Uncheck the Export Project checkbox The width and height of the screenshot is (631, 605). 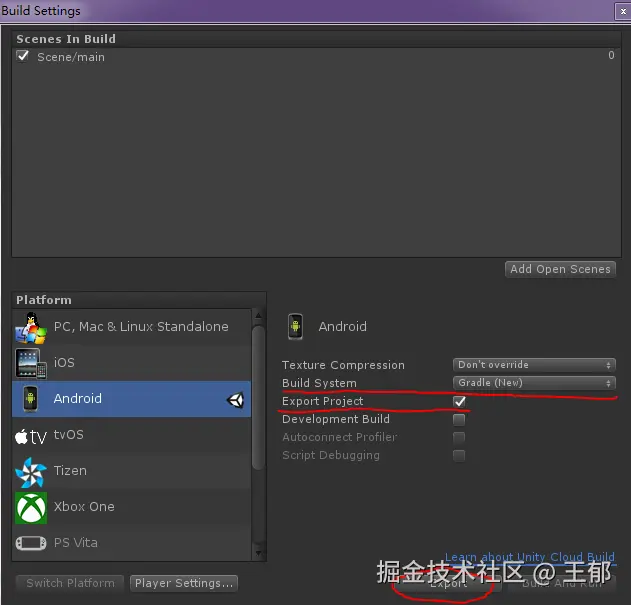(x=459, y=401)
